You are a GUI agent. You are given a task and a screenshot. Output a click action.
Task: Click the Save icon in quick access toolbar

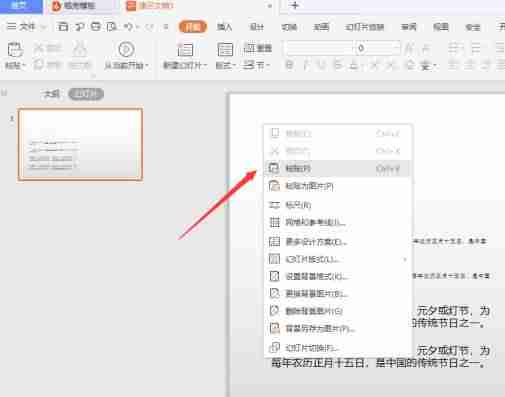click(x=62, y=26)
